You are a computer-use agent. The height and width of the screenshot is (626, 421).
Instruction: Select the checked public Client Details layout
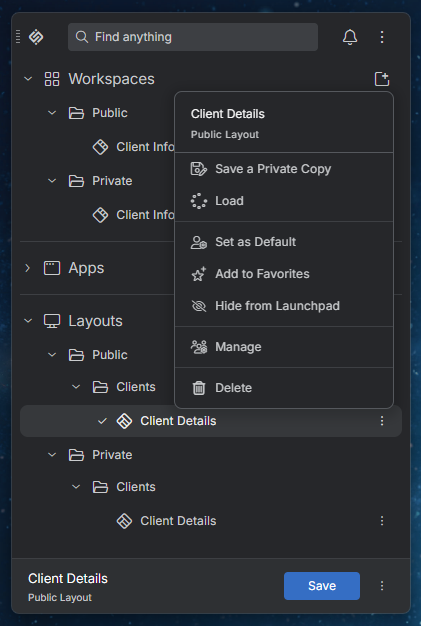(x=211, y=421)
